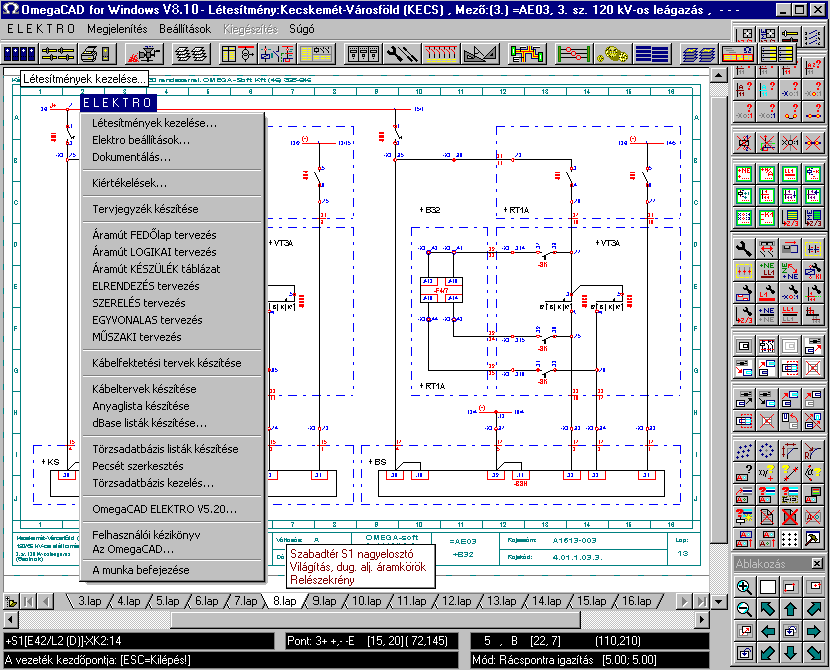Open the Megjelenítés menu
Image resolution: width=830 pixels, height=670 pixels.
pos(118,29)
